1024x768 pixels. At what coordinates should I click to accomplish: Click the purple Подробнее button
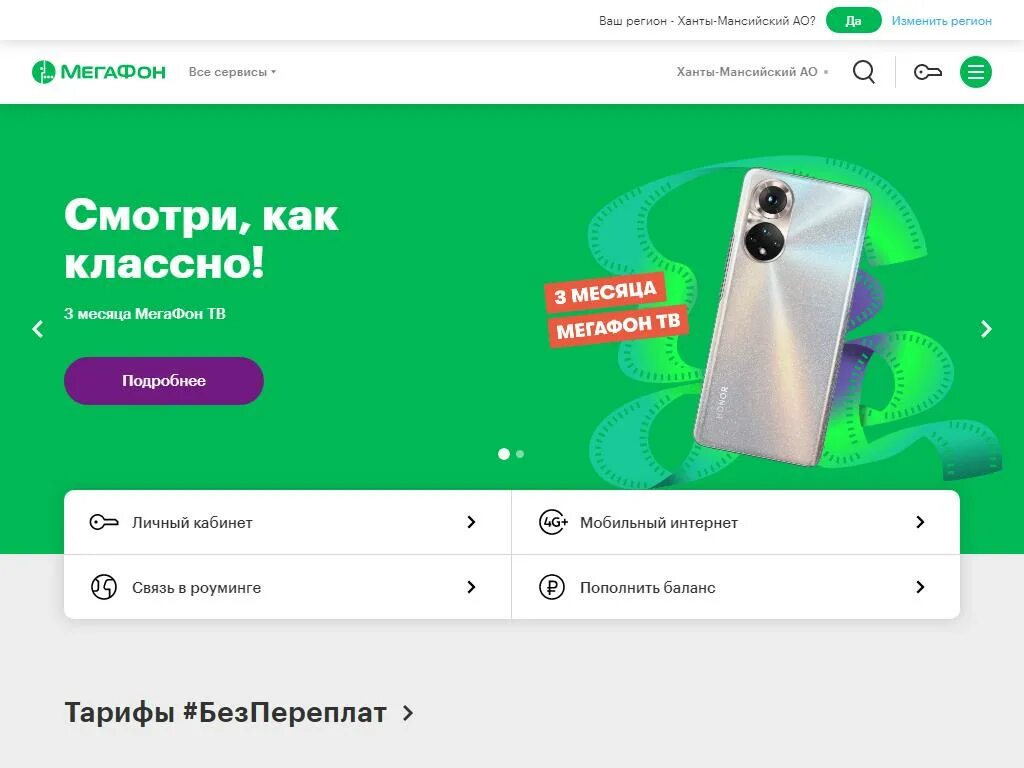[164, 381]
